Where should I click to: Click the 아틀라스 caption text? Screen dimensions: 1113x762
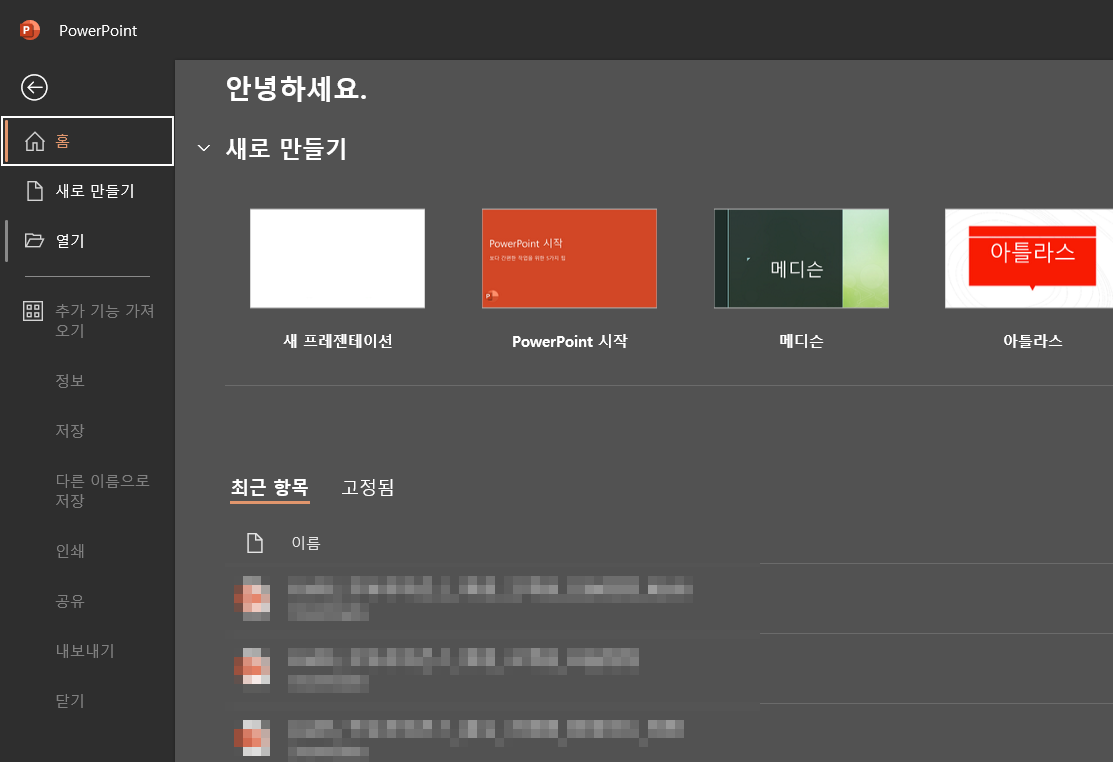tap(1033, 341)
